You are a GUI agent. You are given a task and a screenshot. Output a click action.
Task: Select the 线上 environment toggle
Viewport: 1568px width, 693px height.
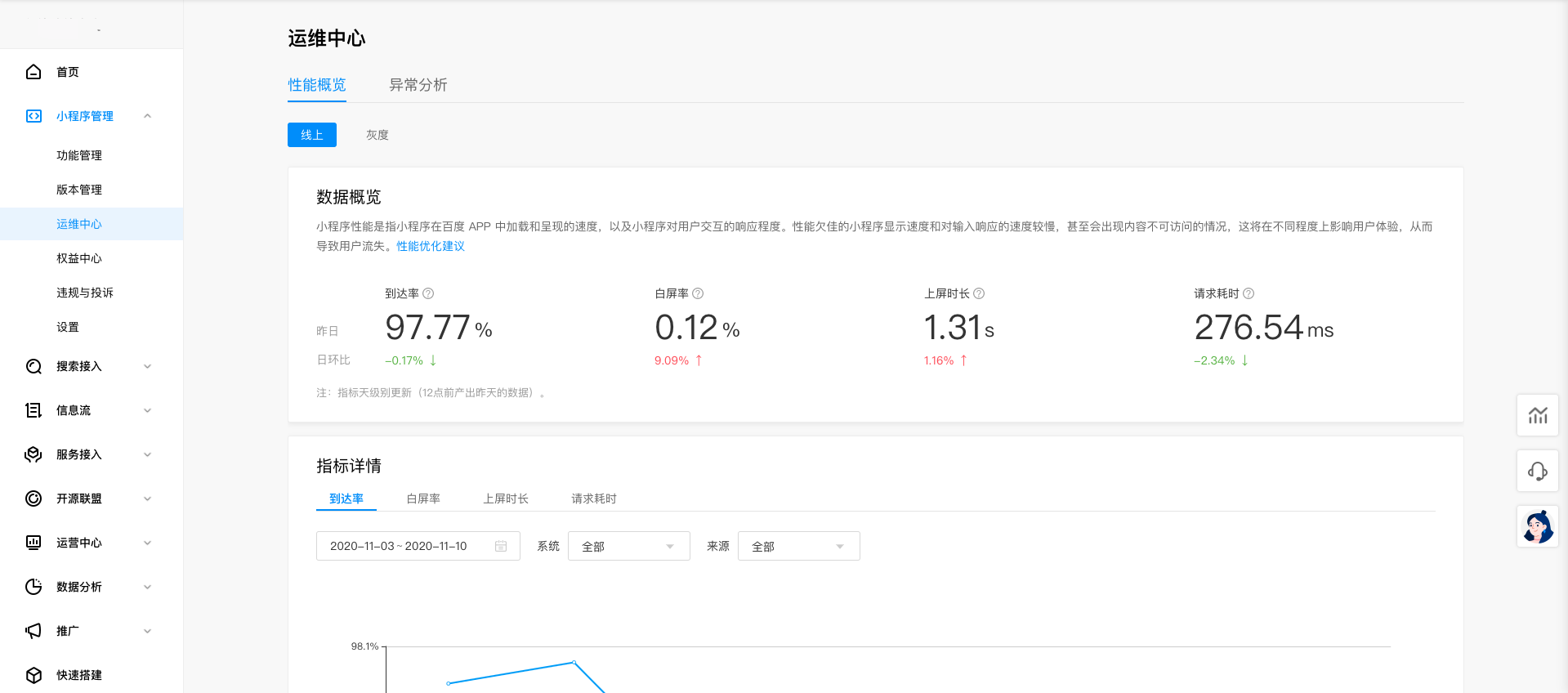[x=312, y=135]
